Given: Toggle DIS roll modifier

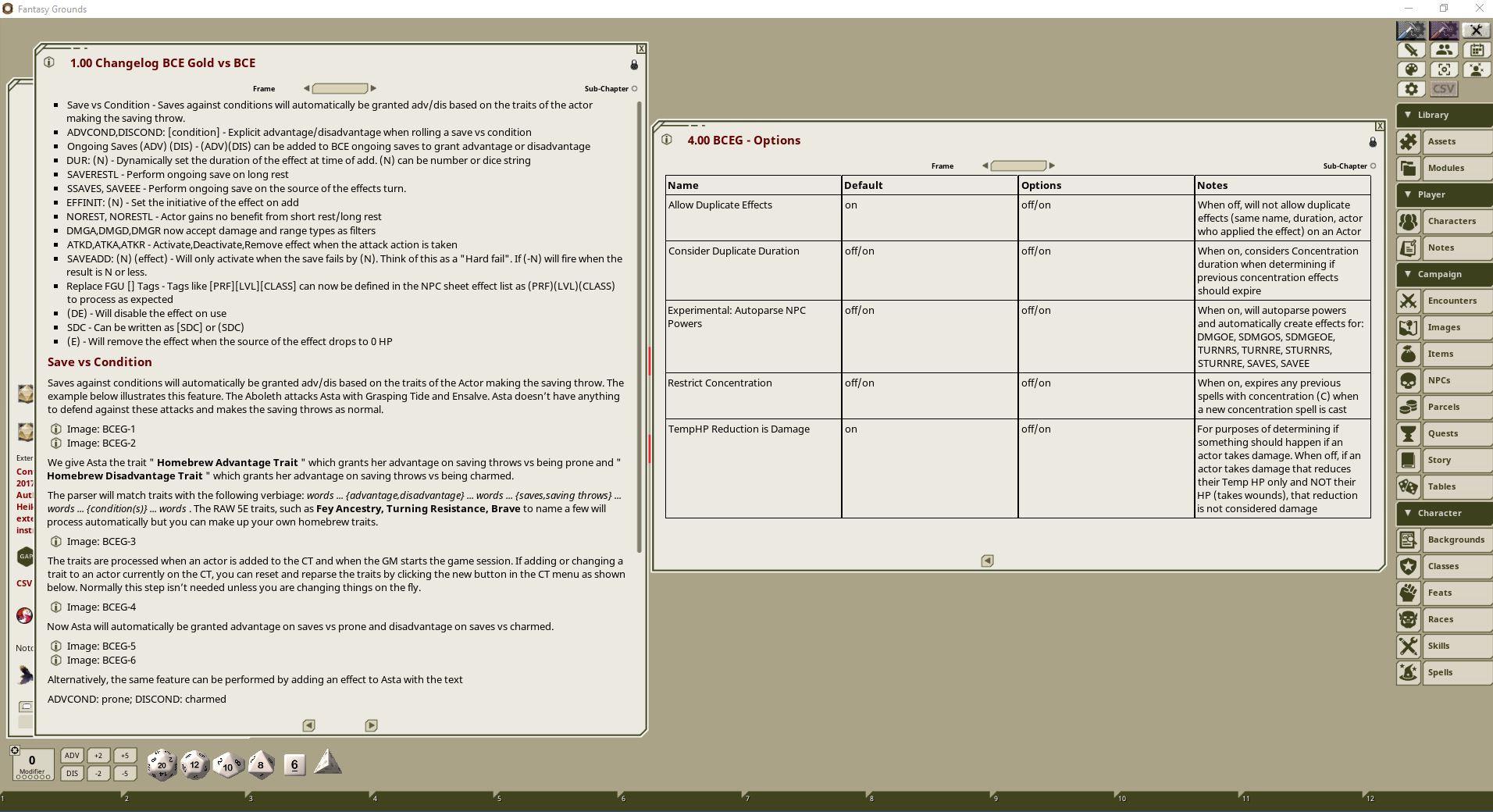Looking at the screenshot, I should click(x=72, y=774).
